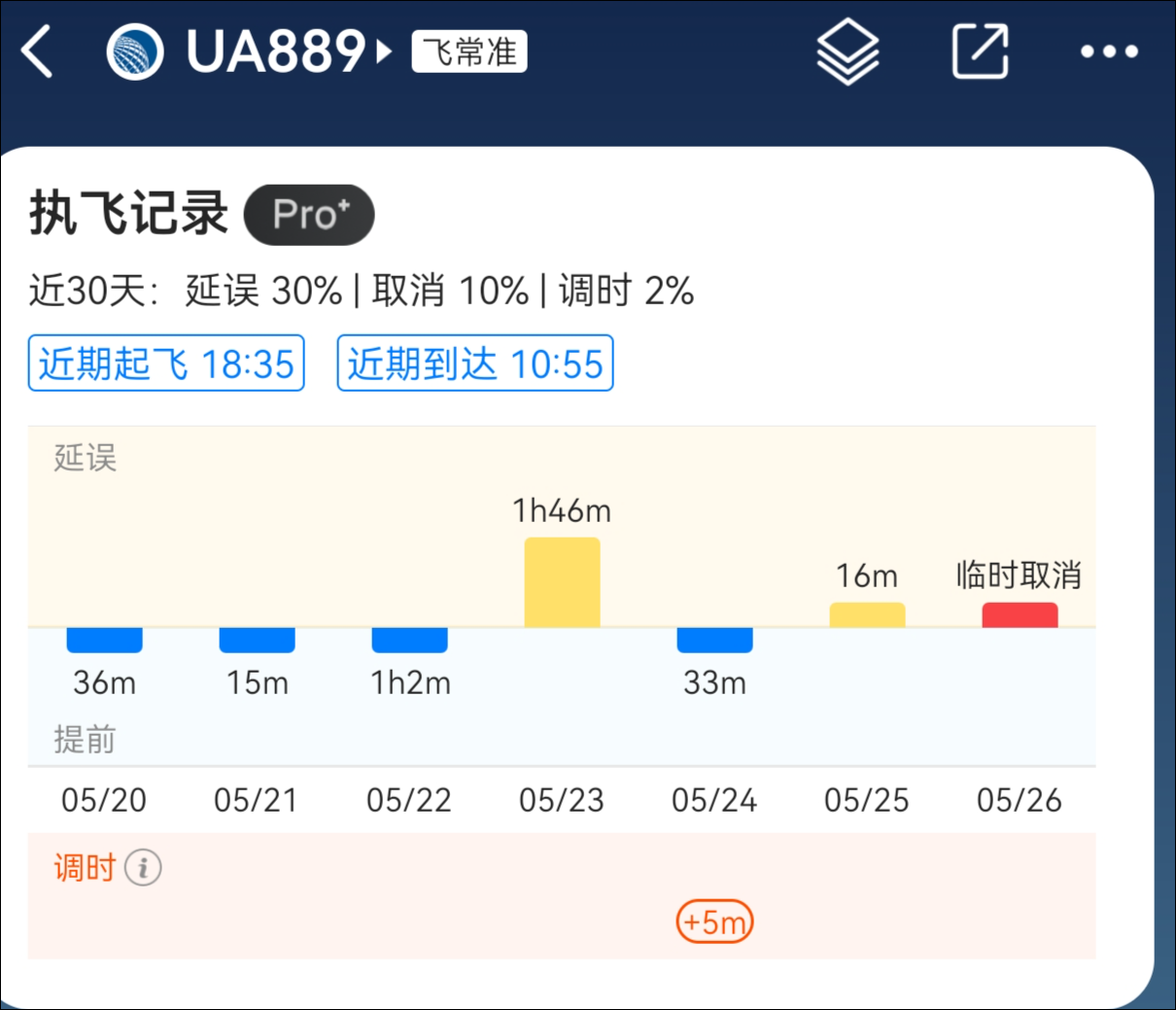Tap the 执飞记录 heading
The height and width of the screenshot is (1010, 1176).
click(128, 214)
